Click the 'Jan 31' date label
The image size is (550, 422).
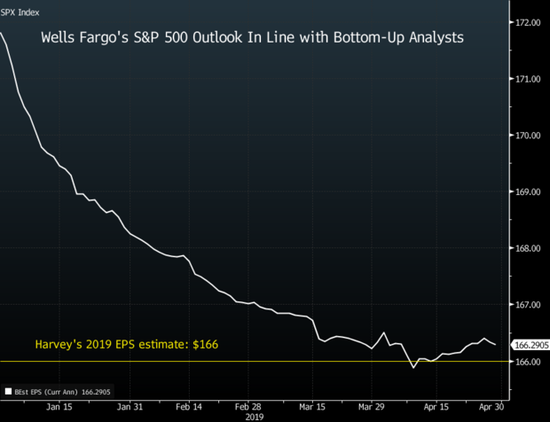[130, 407]
